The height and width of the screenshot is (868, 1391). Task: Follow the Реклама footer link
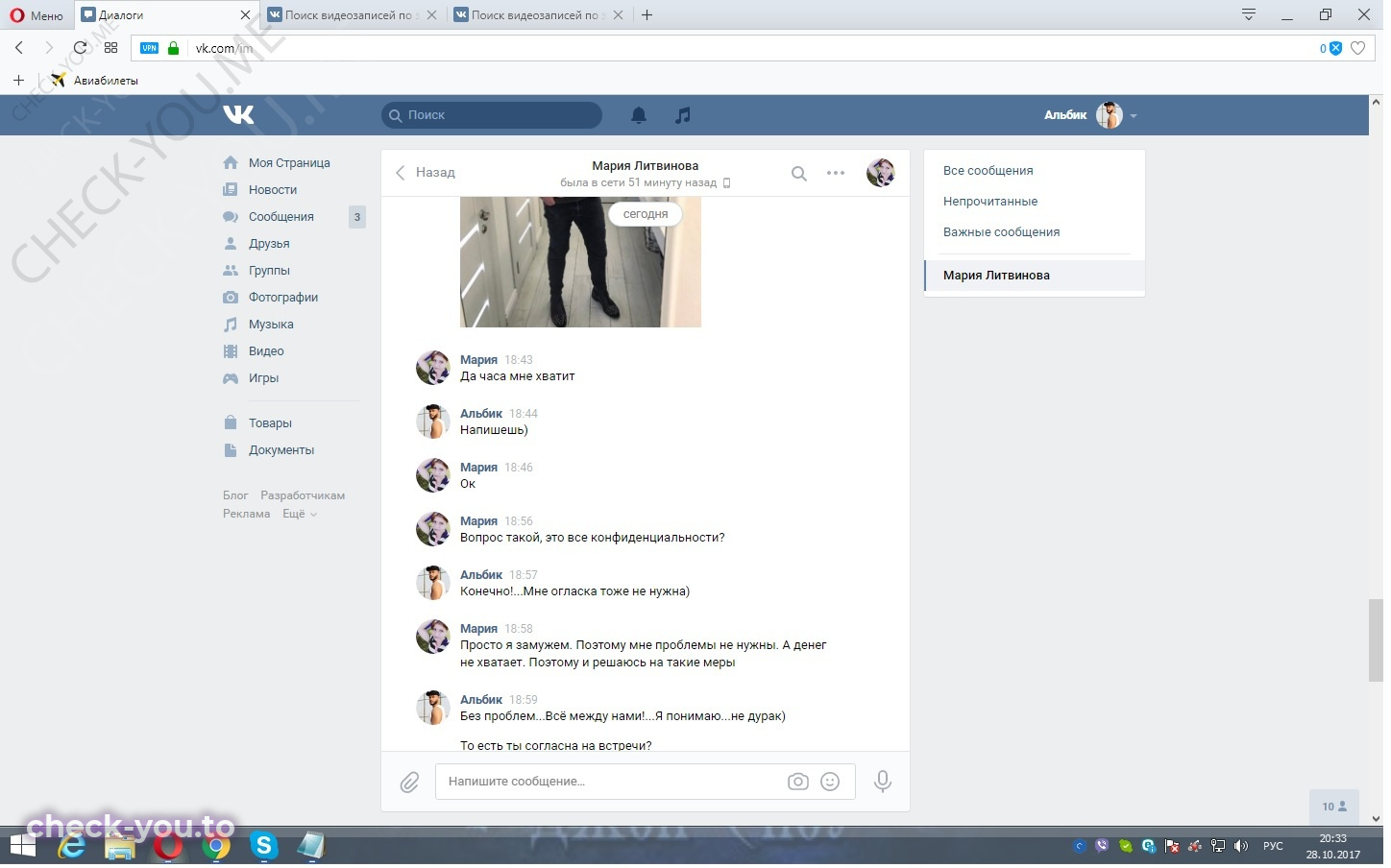(x=246, y=514)
